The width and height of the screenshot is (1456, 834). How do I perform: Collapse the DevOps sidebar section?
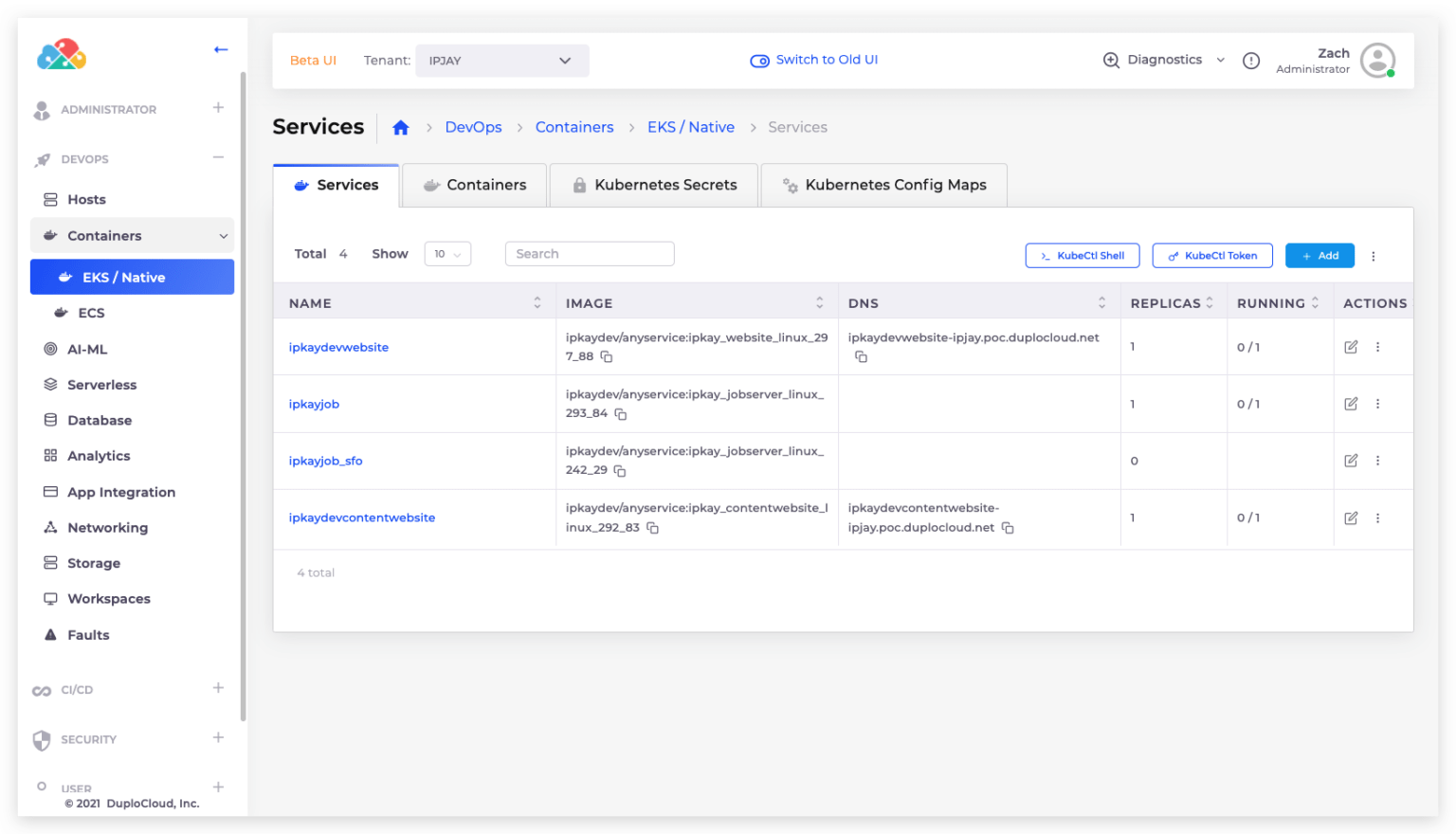[x=218, y=157]
